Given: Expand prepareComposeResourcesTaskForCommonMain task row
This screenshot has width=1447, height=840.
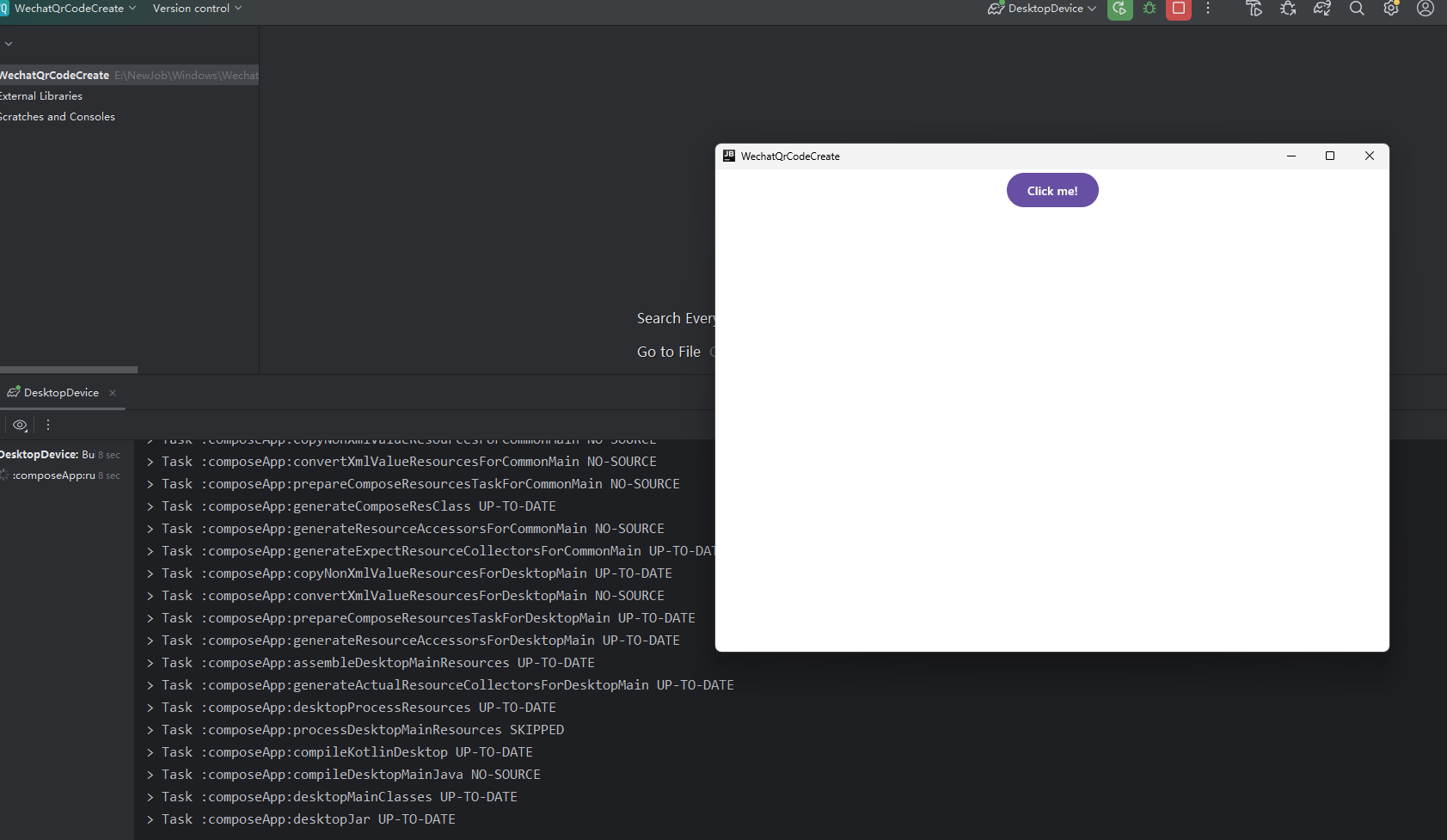Looking at the screenshot, I should click(x=150, y=484).
